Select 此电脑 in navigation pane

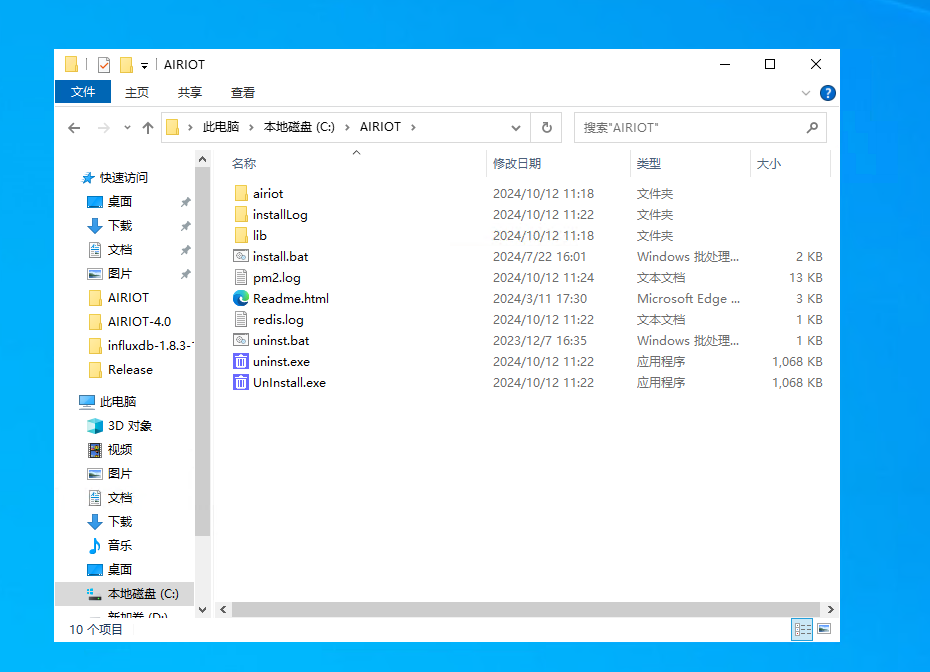118,402
